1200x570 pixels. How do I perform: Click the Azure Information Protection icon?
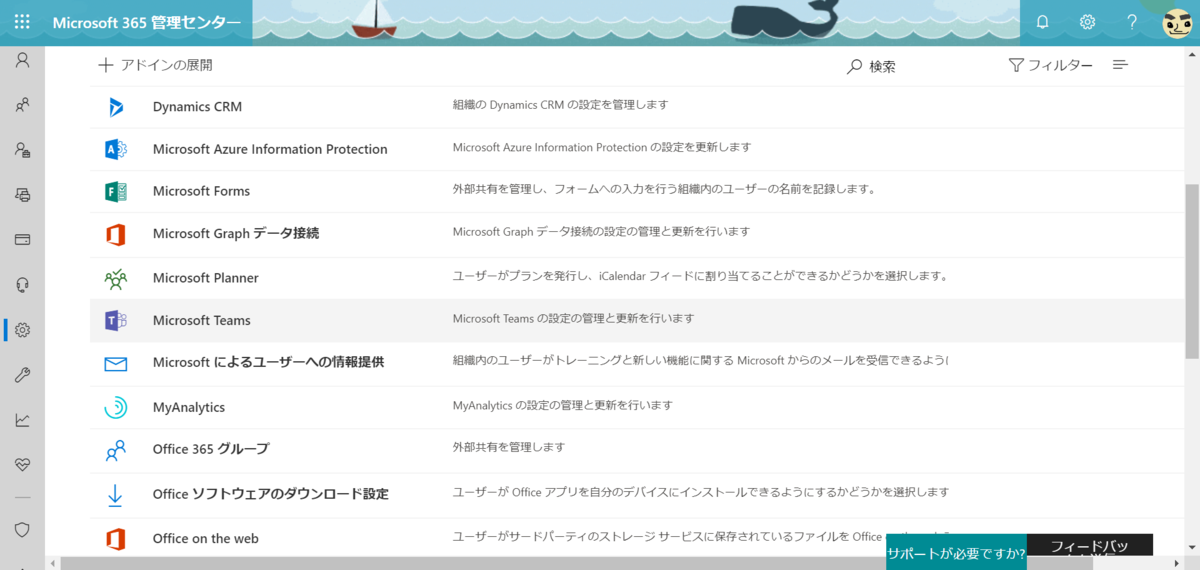116,149
